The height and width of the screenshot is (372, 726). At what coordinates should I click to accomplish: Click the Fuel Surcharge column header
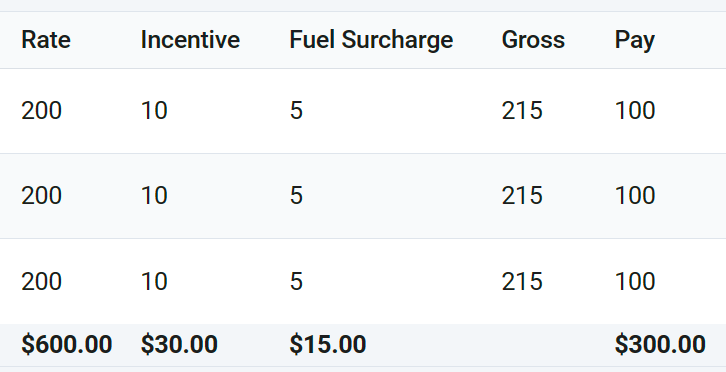tap(371, 40)
